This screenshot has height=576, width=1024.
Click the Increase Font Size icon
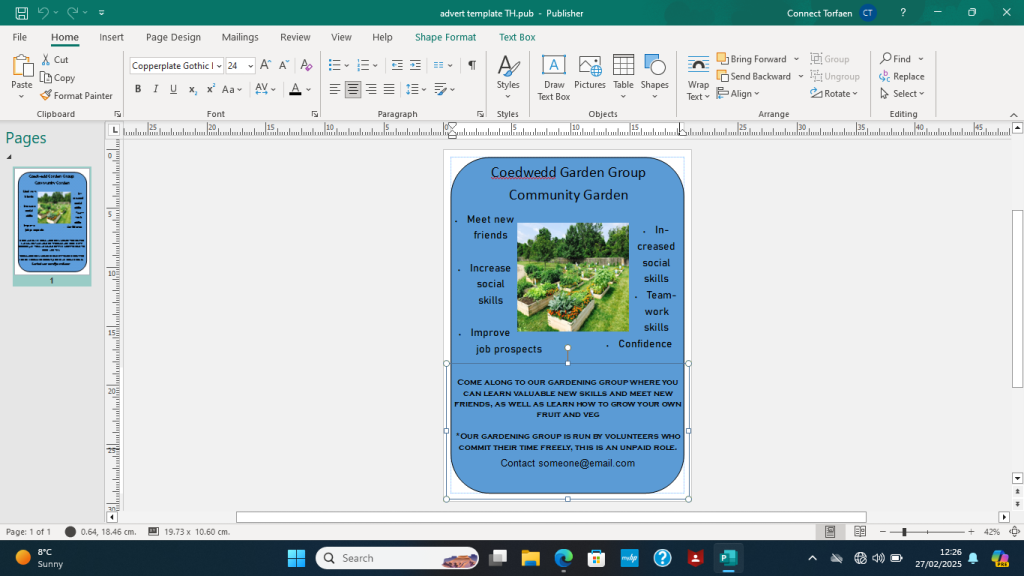tap(266, 65)
